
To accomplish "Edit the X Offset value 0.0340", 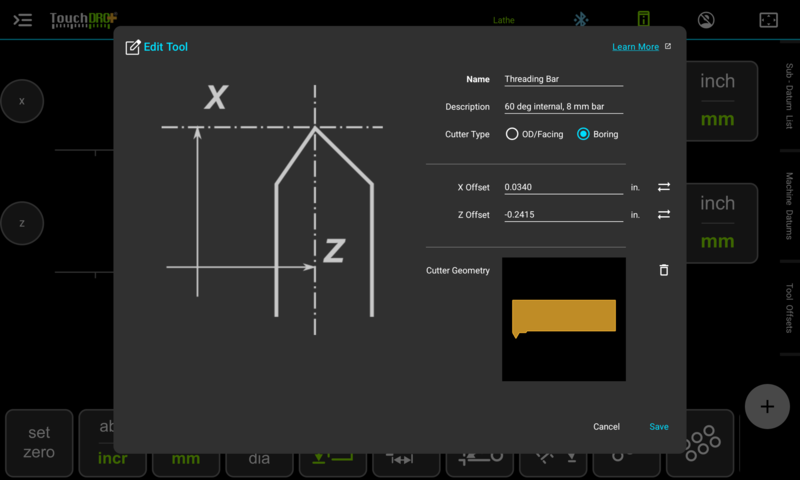I will (563, 187).
